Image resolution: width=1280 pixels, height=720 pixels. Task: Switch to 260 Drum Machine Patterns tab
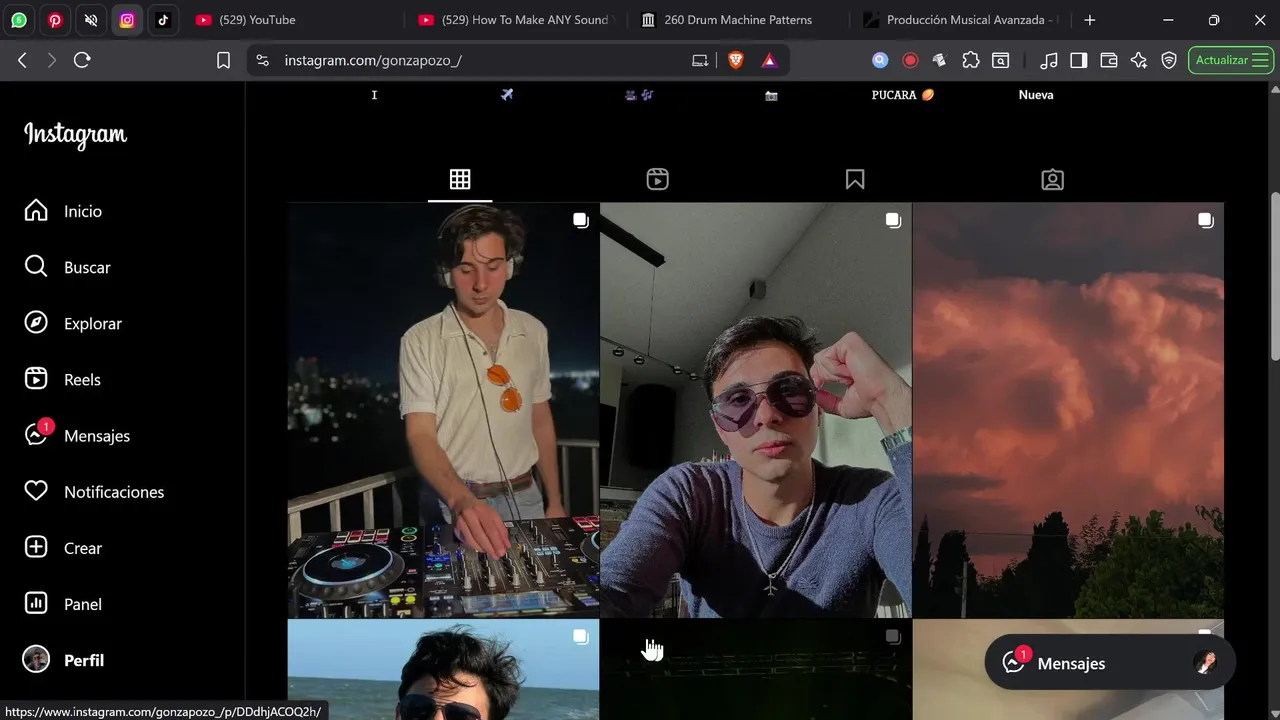(740, 20)
